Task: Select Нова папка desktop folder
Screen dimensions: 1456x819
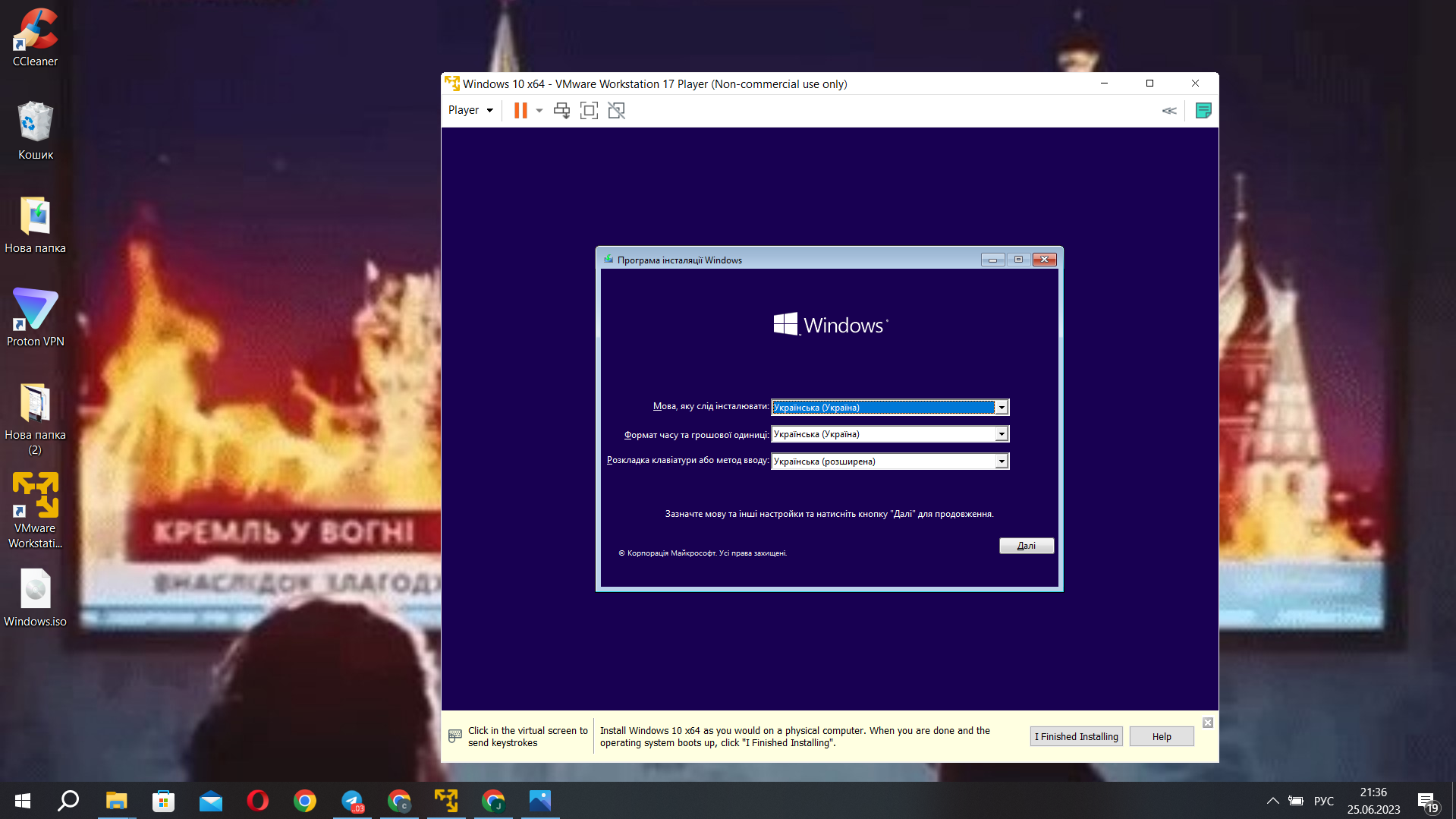Action: click(x=35, y=225)
